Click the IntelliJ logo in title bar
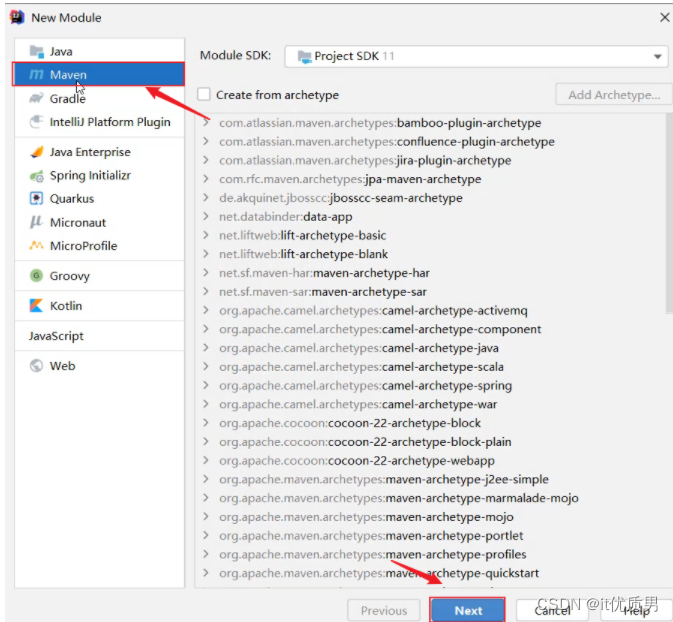 click(x=17, y=18)
